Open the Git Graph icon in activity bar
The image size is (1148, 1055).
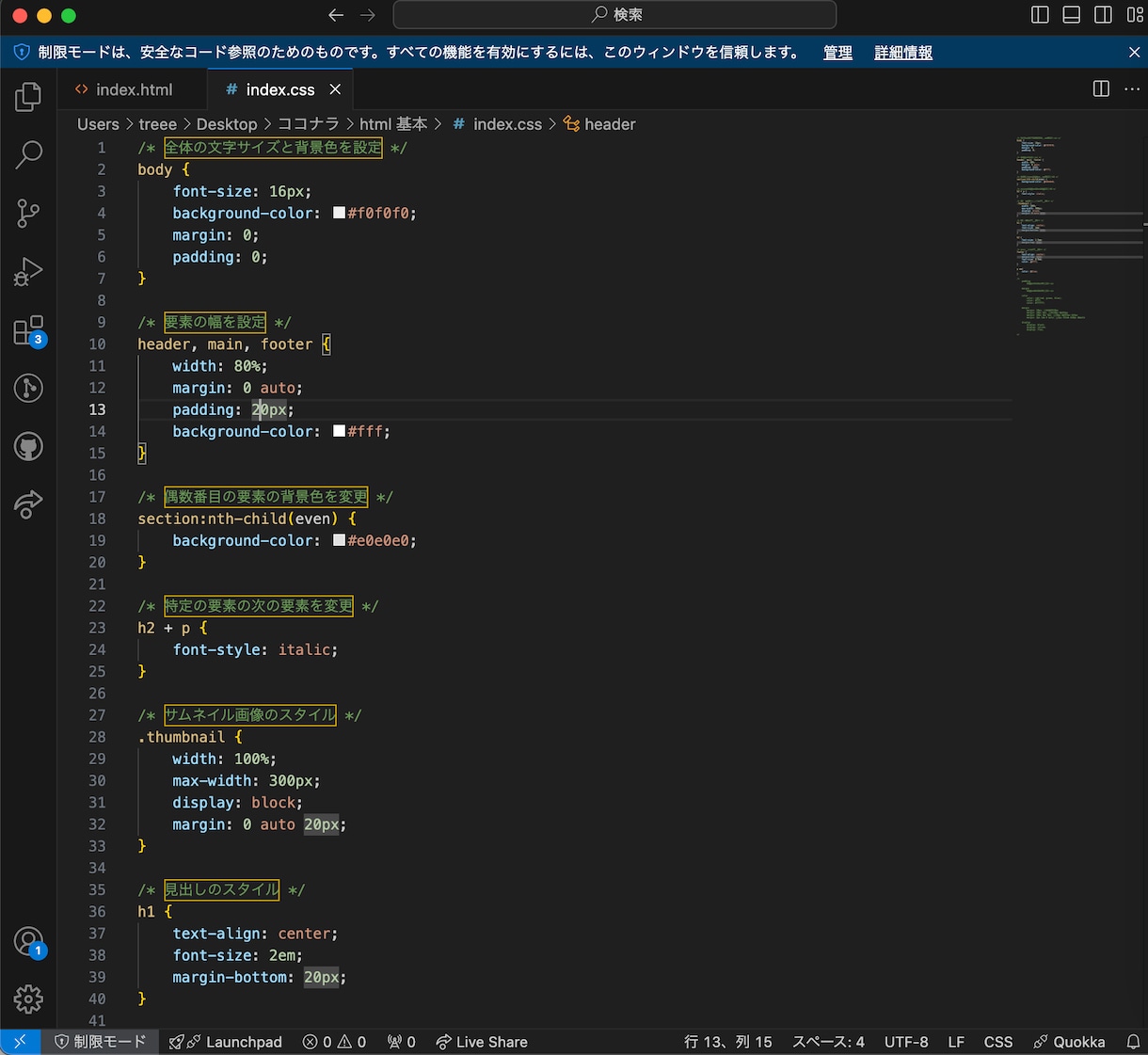click(x=28, y=388)
